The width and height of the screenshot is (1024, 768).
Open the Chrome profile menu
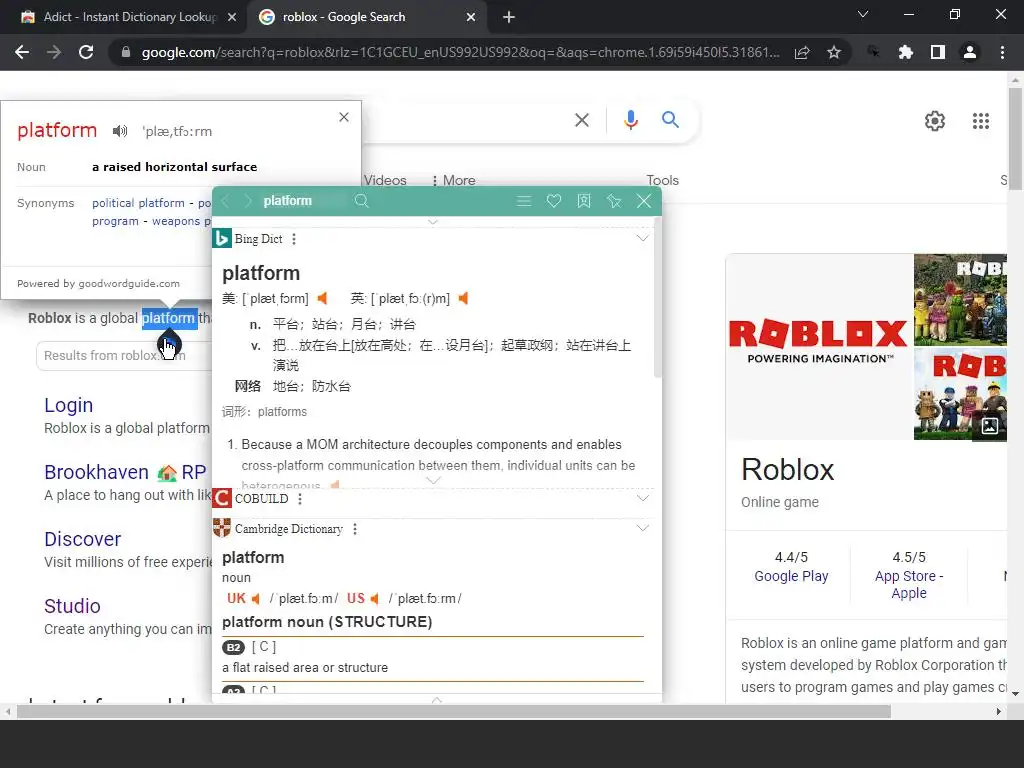(x=970, y=52)
